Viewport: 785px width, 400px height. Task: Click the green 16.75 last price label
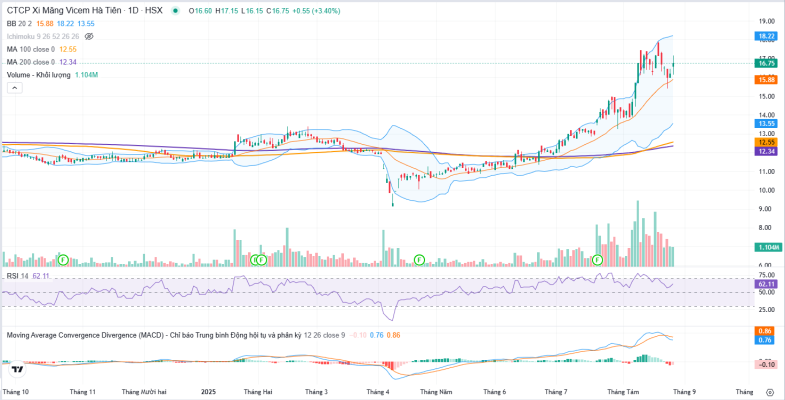766,63
